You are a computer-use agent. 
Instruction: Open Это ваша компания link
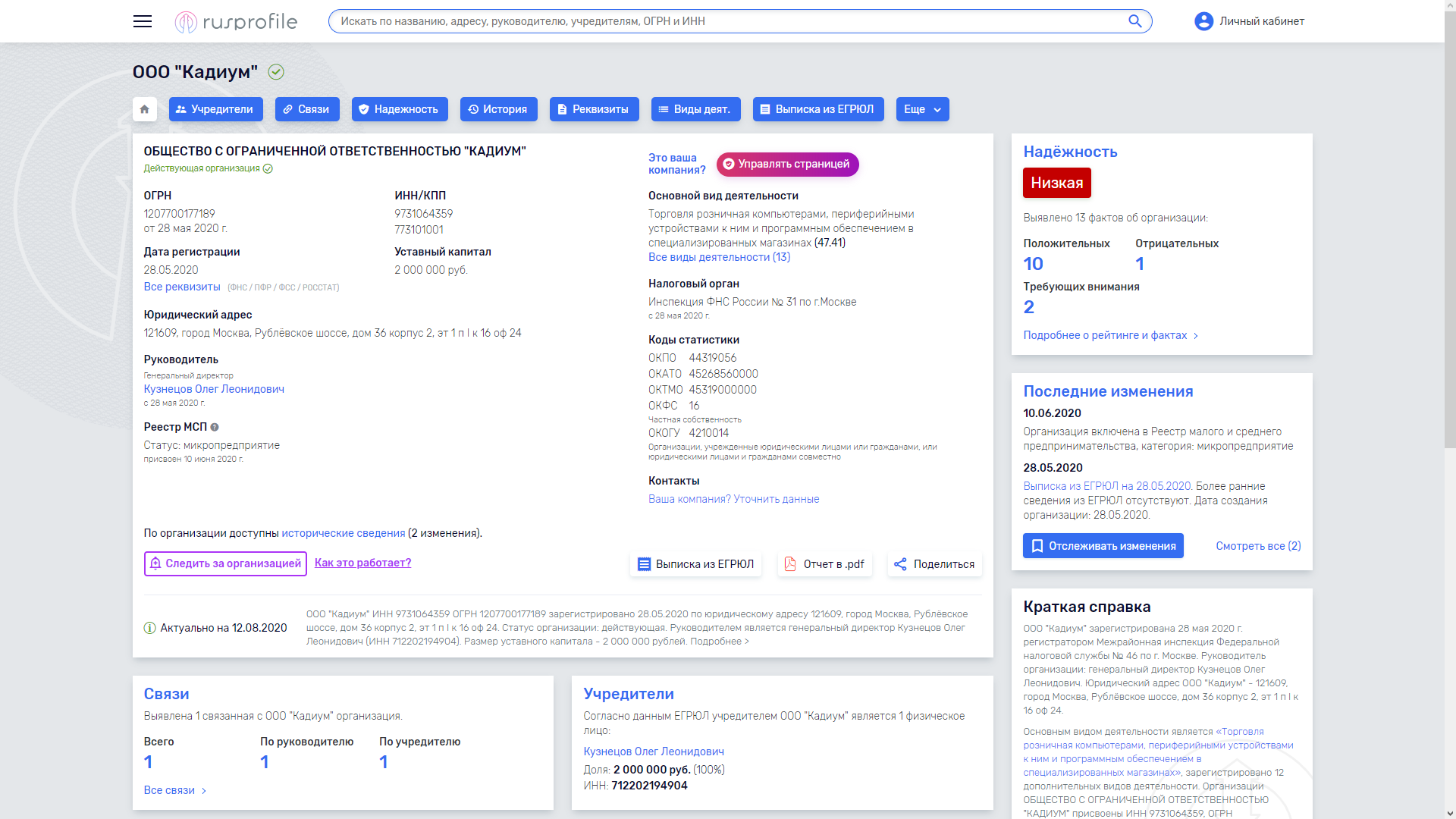[x=676, y=164]
